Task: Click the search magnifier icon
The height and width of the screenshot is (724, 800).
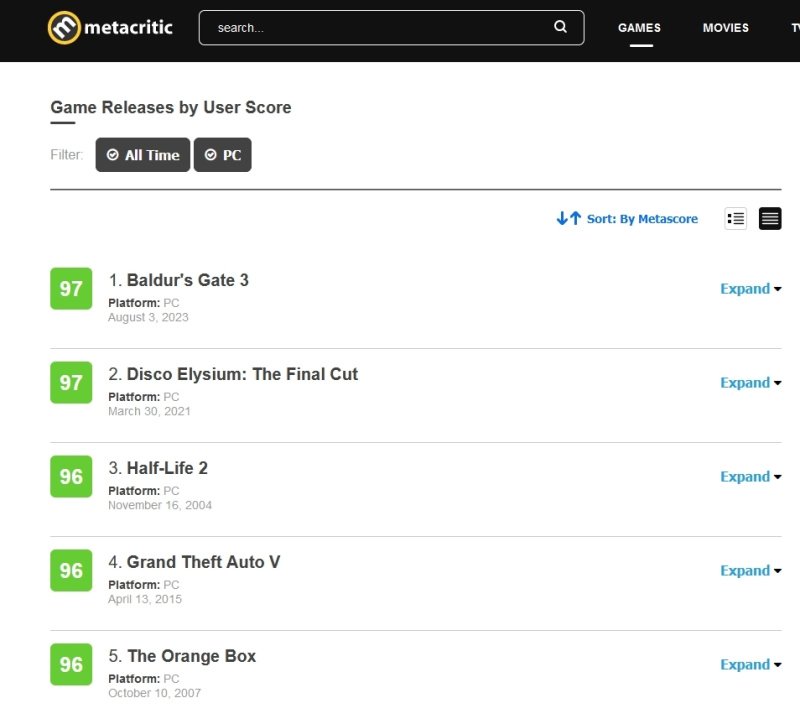Action: (x=561, y=27)
